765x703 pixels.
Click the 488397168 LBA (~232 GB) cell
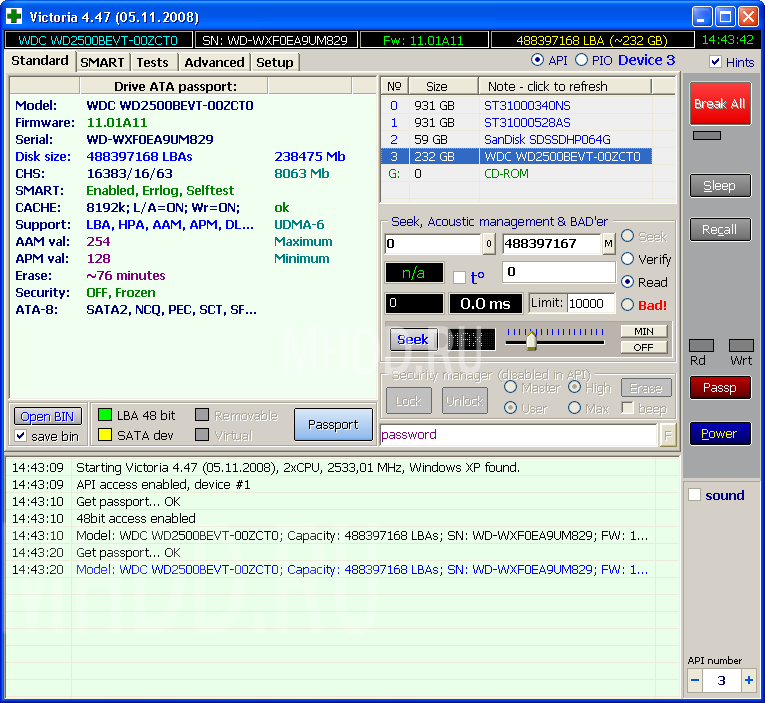[592, 40]
